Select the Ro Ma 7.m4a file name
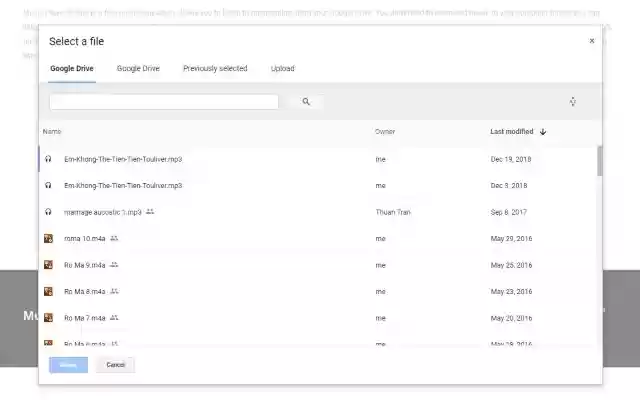Screen dimensions: 640x400 click(84, 318)
